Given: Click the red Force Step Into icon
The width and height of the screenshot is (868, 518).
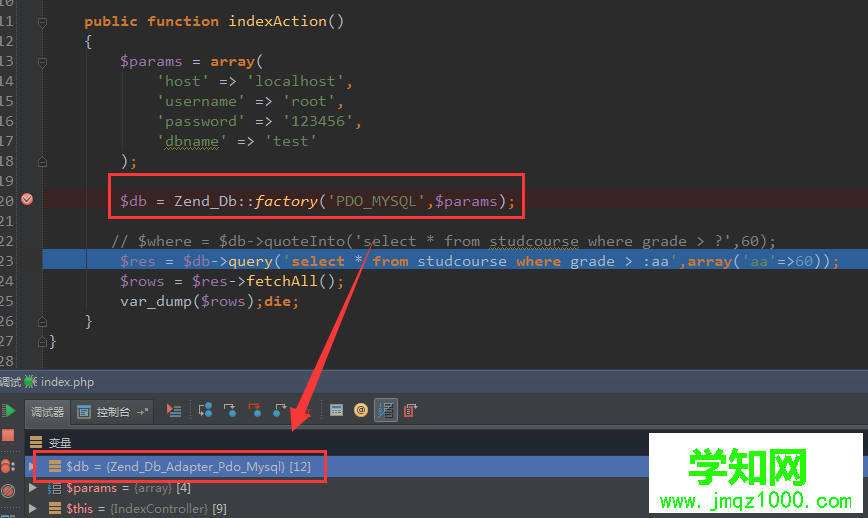Looking at the screenshot, I should pos(255,411).
